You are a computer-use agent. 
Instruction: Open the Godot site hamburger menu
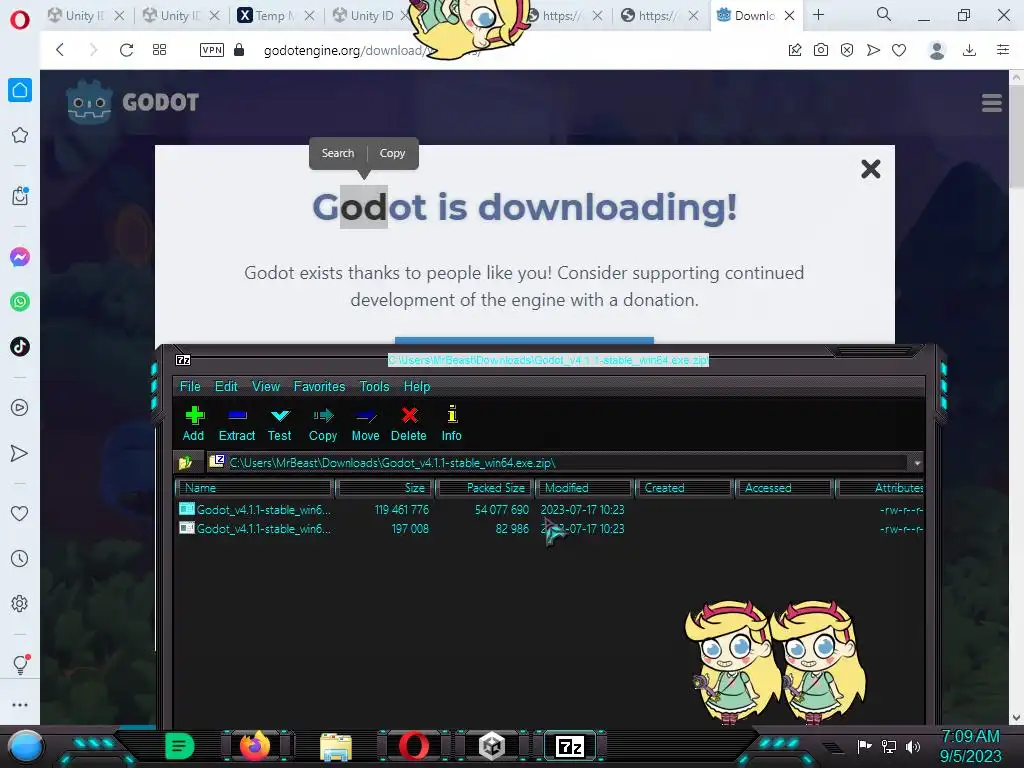pyautogui.click(x=991, y=103)
